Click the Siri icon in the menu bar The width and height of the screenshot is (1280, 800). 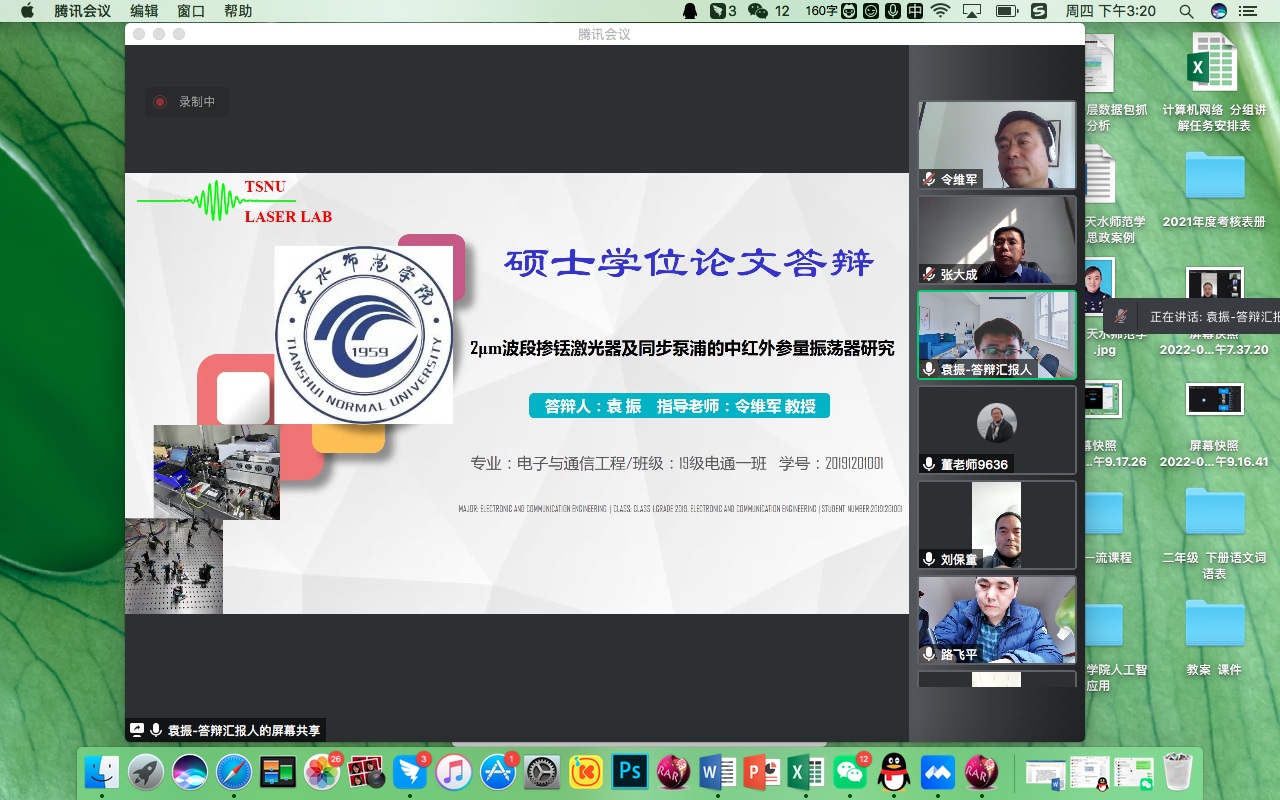pyautogui.click(x=1218, y=11)
